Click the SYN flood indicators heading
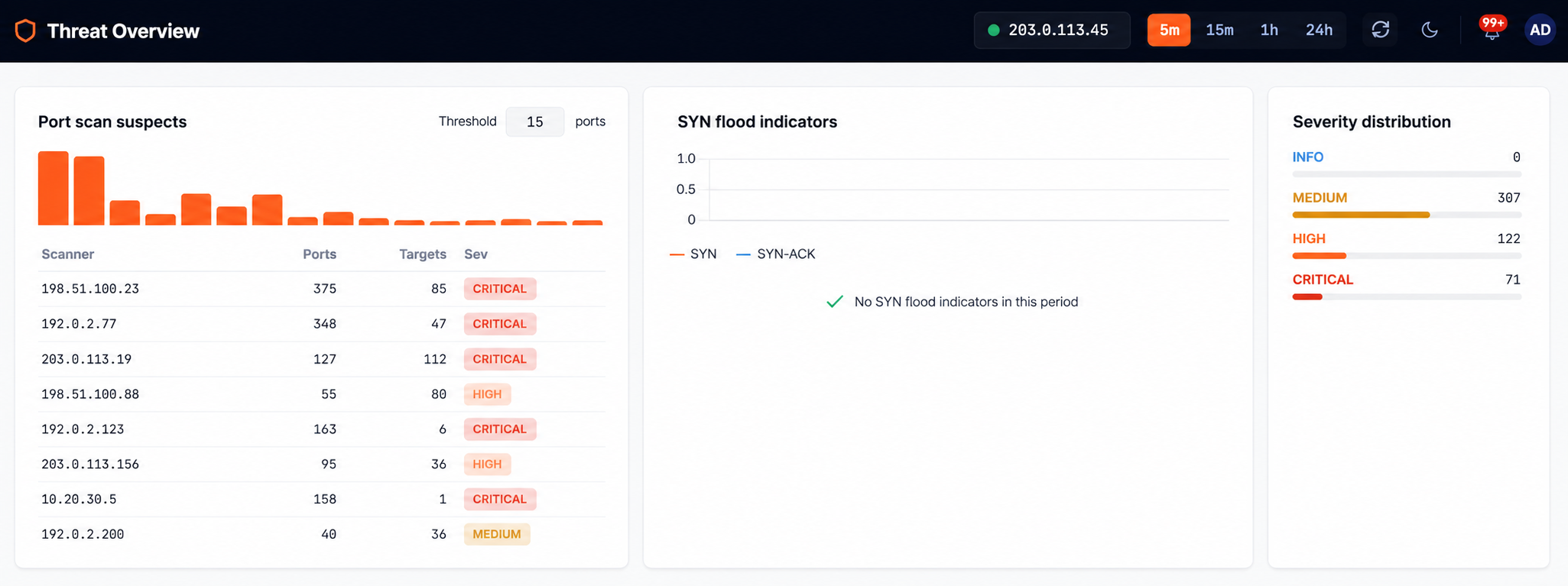The width and height of the screenshot is (1568, 586). [x=757, y=121]
